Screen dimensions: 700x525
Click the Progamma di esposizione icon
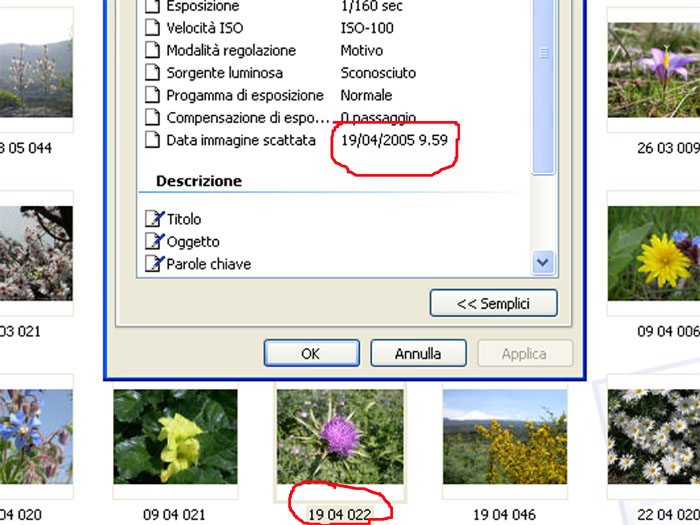[153, 96]
